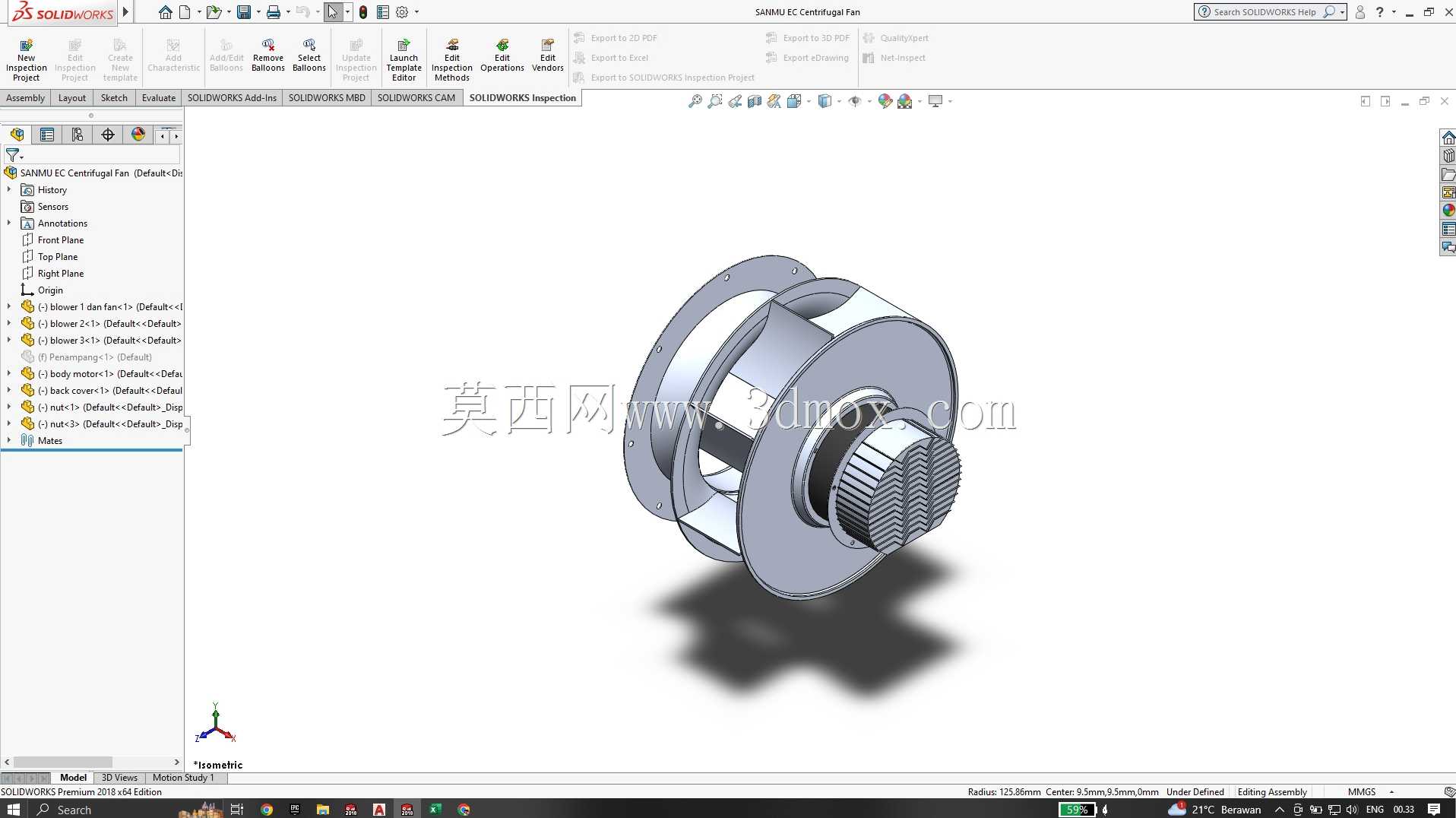
Task: Select Origin in feature tree
Action: click(50, 290)
